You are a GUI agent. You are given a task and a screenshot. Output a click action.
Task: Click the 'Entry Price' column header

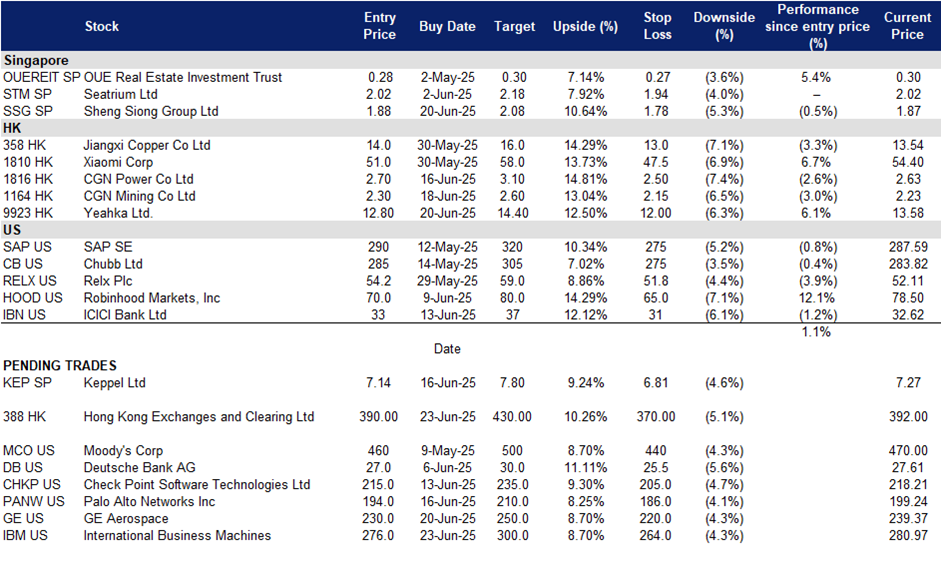(379, 26)
